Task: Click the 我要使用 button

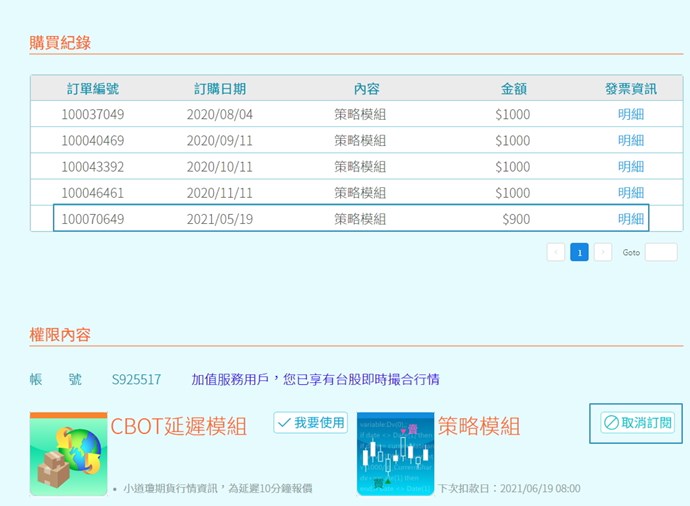Action: click(310, 423)
